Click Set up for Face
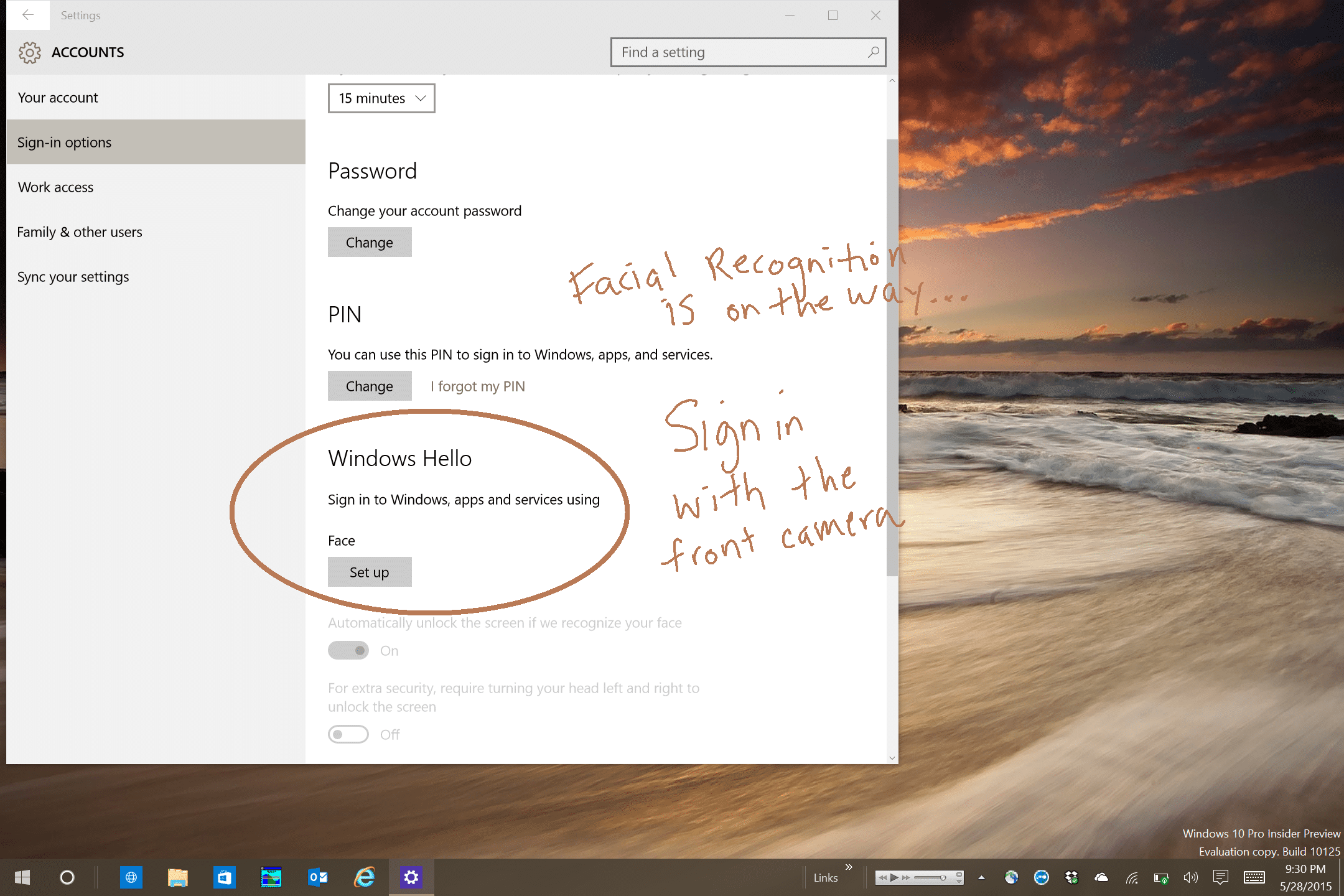The width and height of the screenshot is (1344, 896). click(370, 572)
